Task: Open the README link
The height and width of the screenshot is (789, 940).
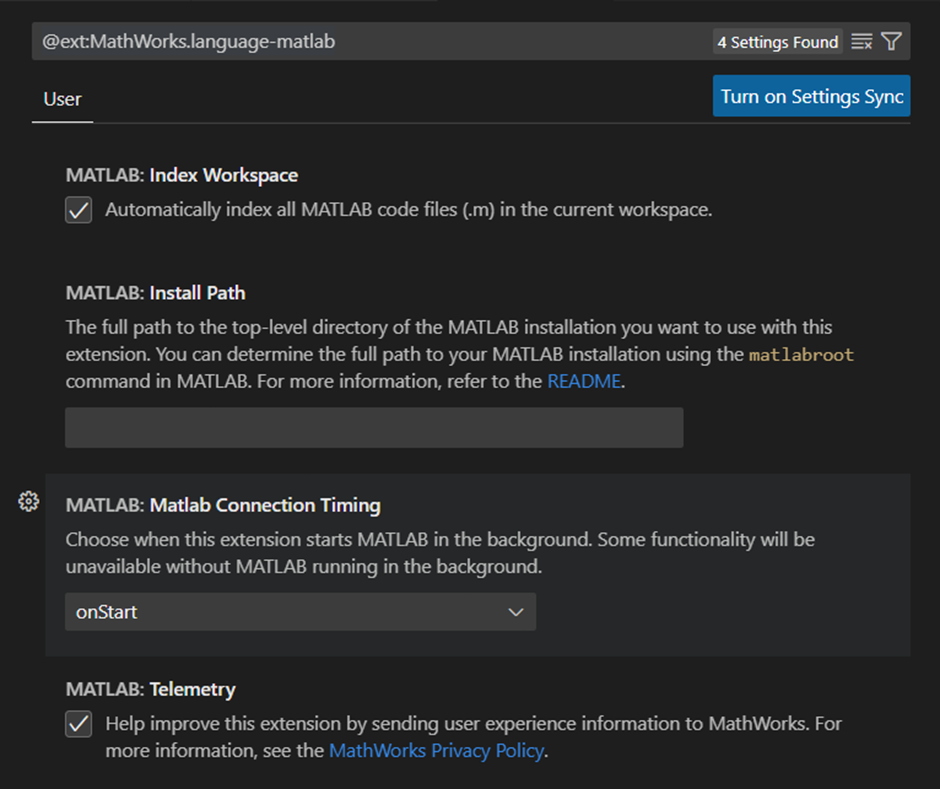Action: pos(584,381)
